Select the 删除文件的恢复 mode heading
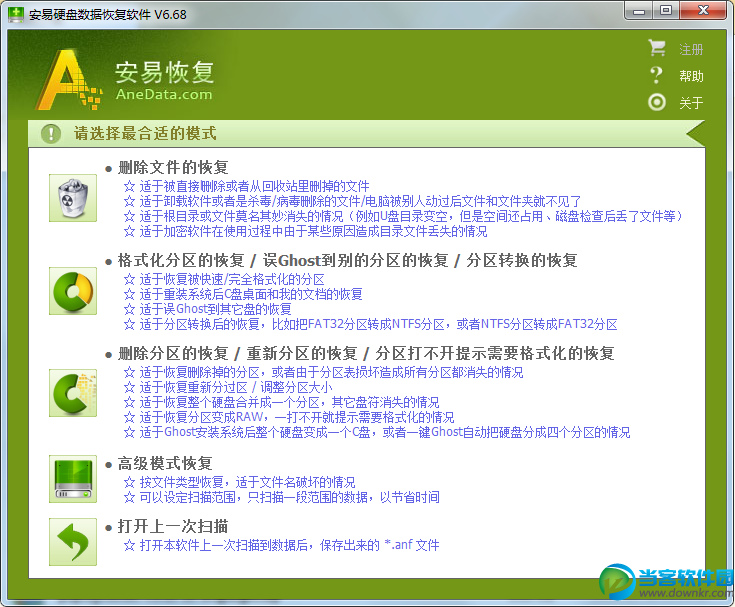This screenshot has width=735, height=607. (x=173, y=167)
